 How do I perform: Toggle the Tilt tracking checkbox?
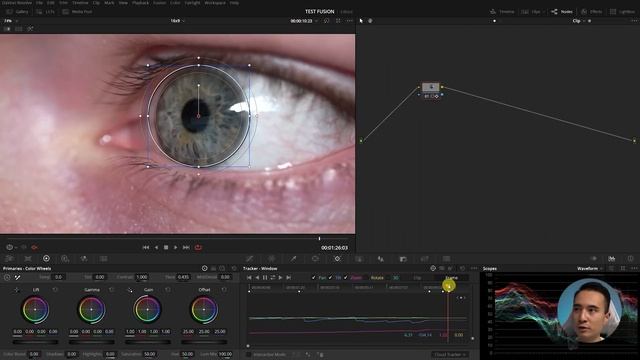click(x=330, y=278)
